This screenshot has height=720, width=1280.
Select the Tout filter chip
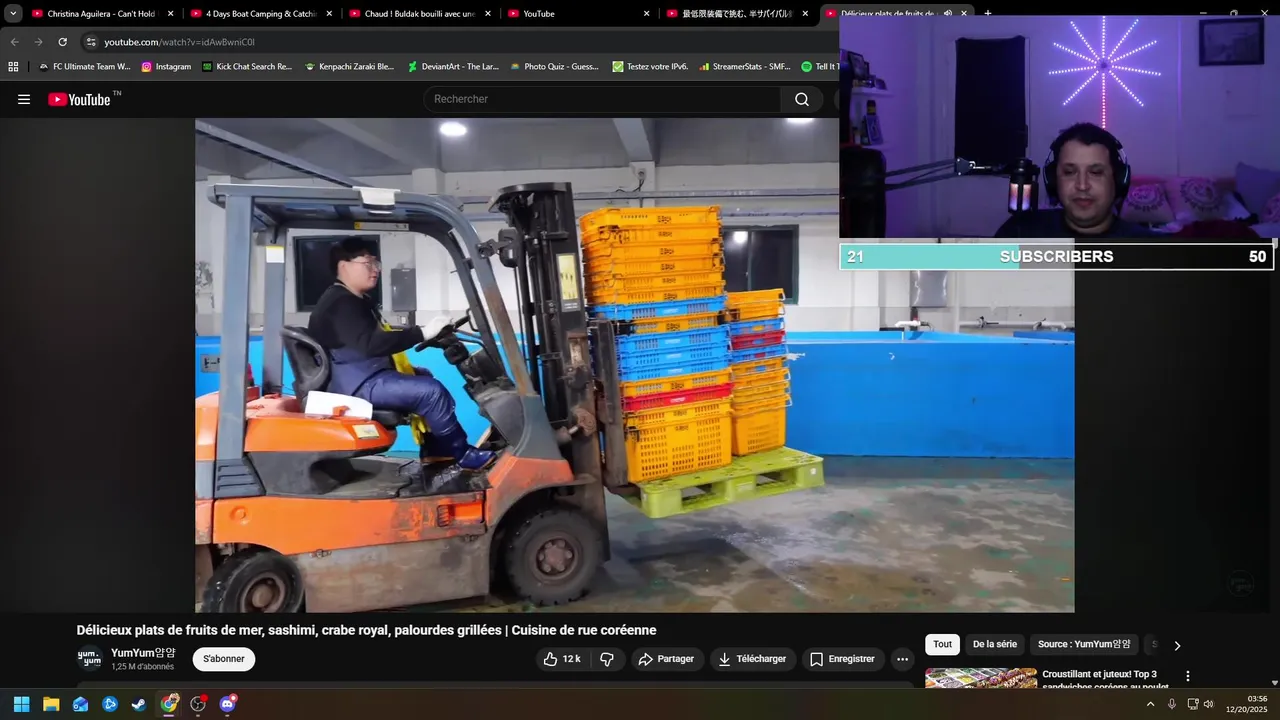[942, 645]
